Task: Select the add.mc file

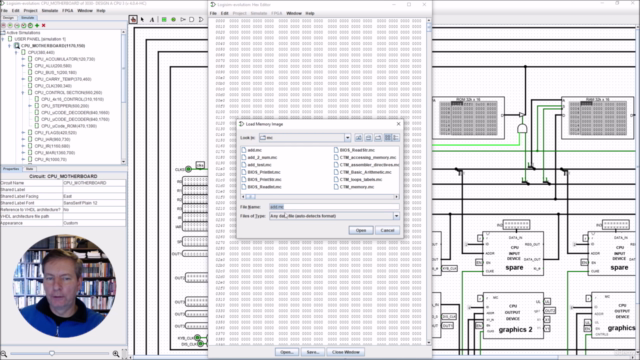Action: pos(251,150)
